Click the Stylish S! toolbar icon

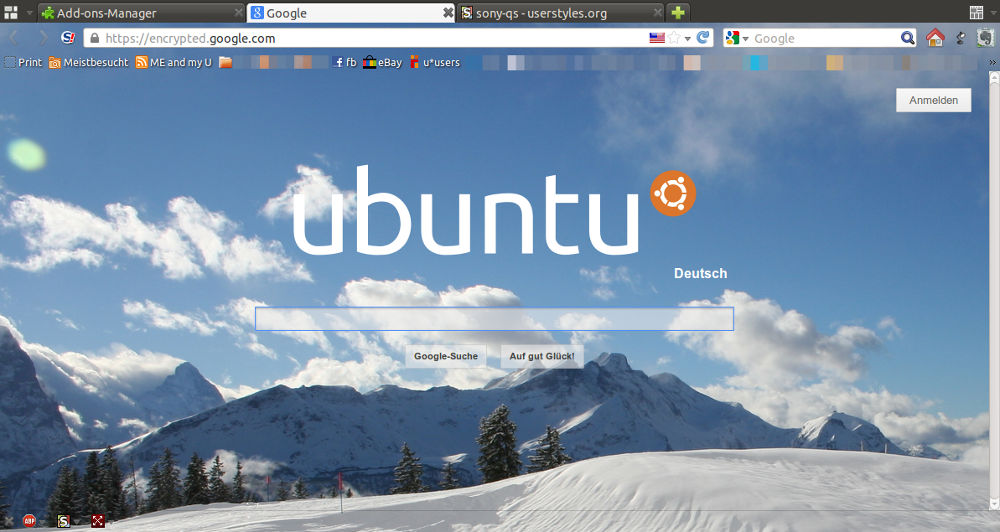click(x=68, y=38)
